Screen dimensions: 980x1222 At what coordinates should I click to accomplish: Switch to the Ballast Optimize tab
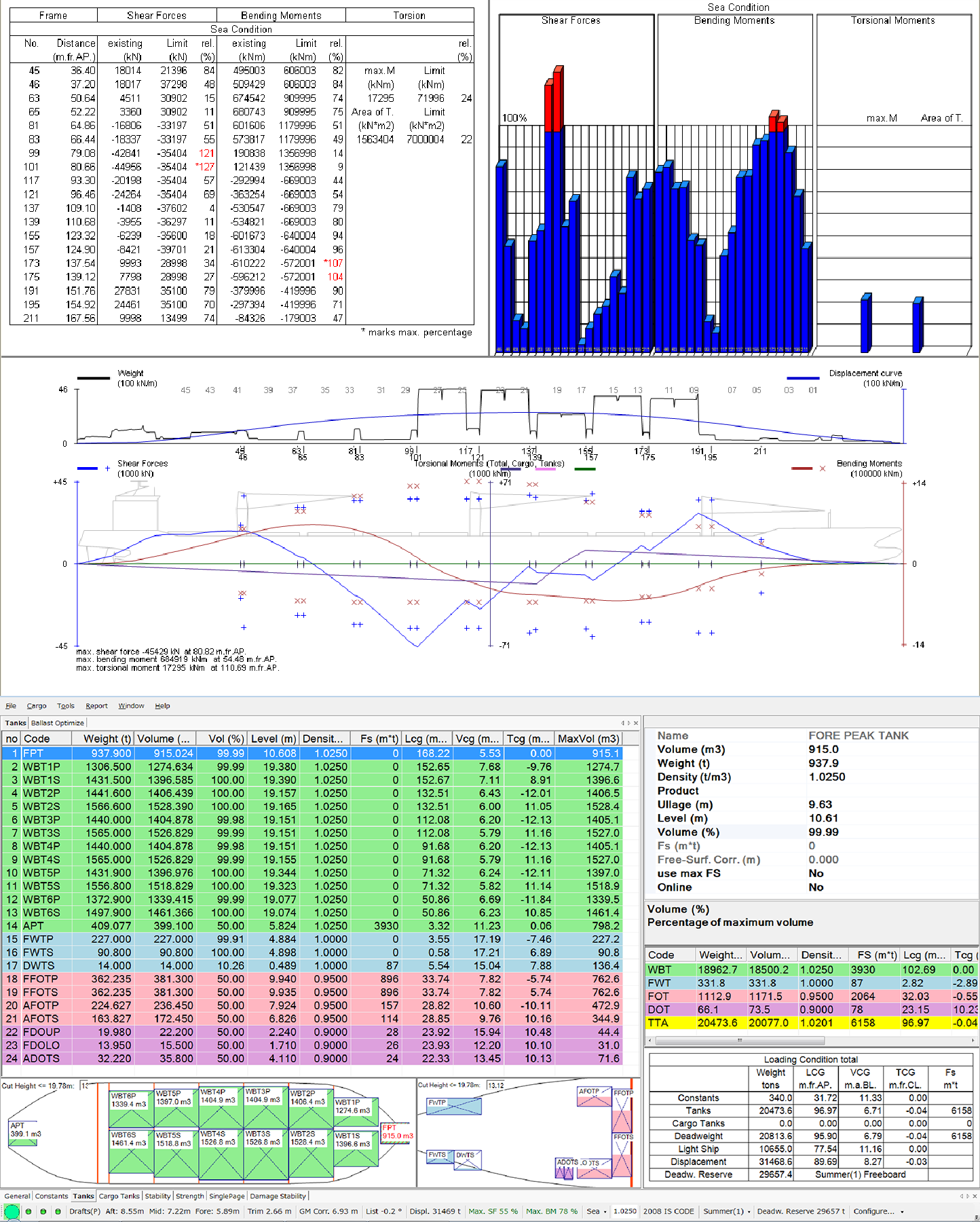click(58, 723)
